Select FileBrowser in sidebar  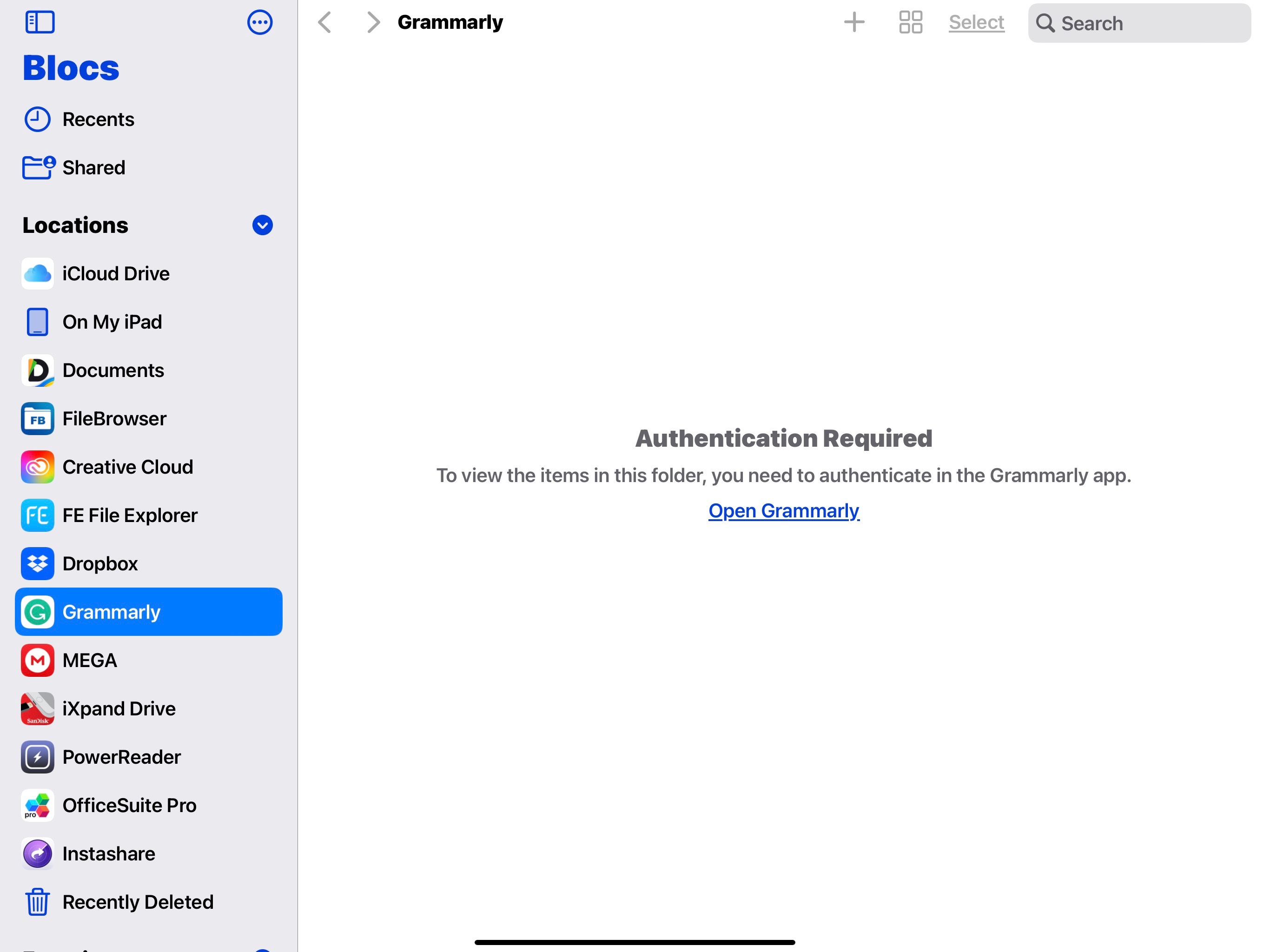pyautogui.click(x=114, y=418)
